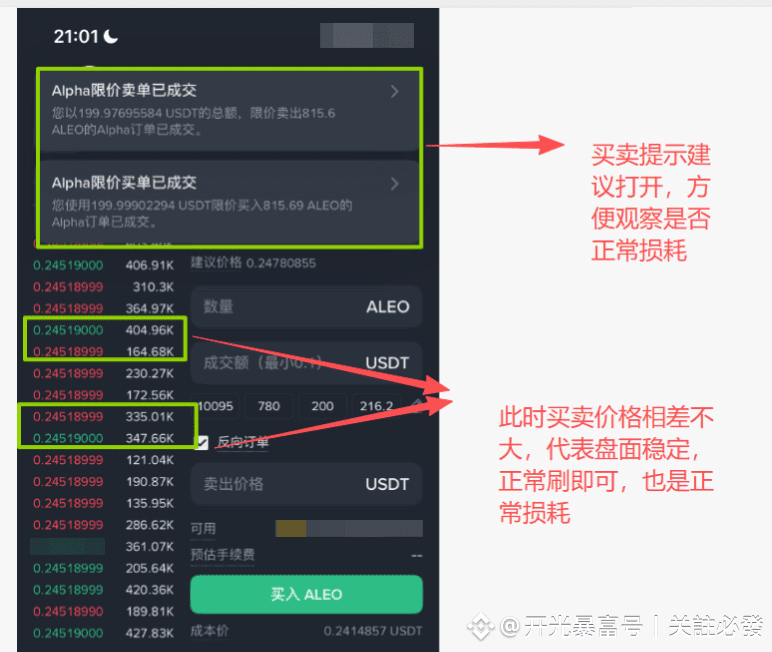
Task: Click the 预估手续费 label
Action: (223, 555)
